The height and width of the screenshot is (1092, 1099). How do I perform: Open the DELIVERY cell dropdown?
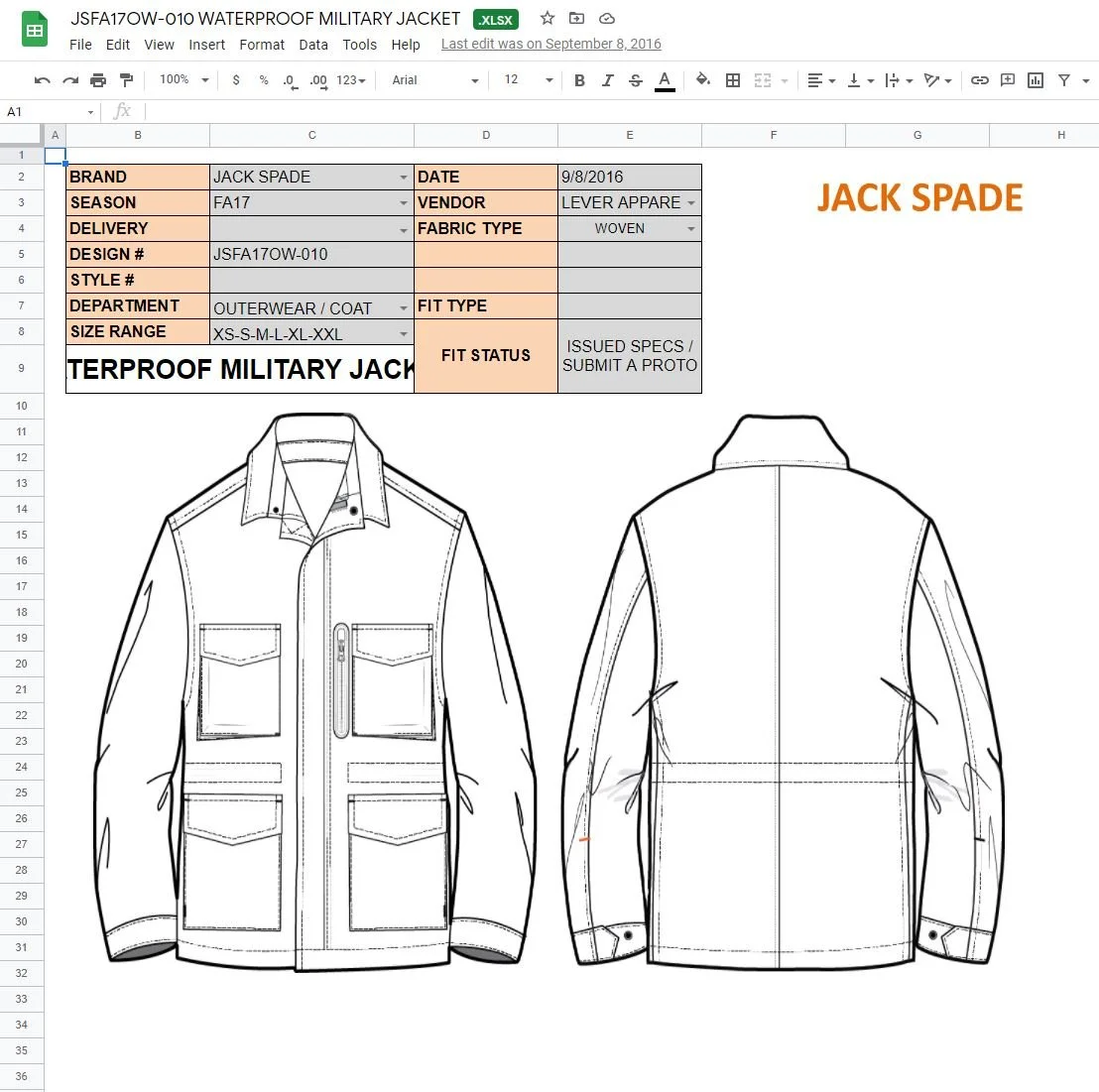[x=404, y=230]
